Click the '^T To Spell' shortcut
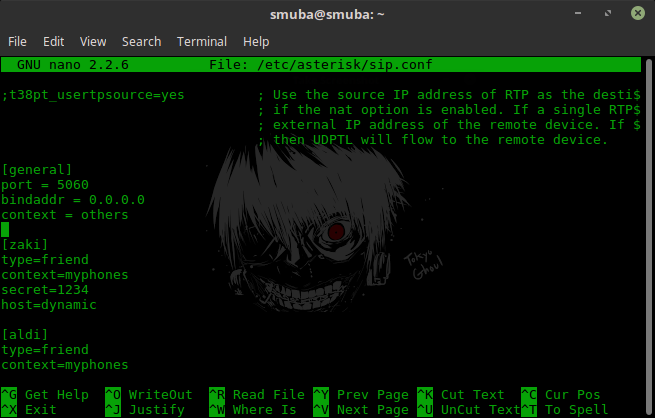 tap(565, 410)
